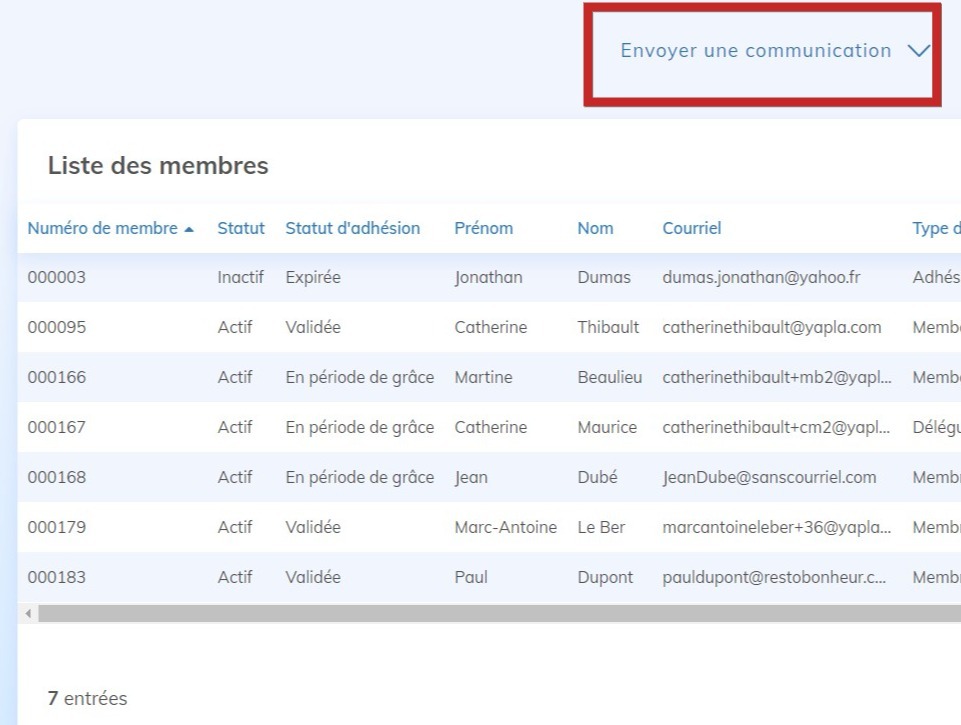This screenshot has width=961, height=725.
Task: Open Paul Dupont's member record
Action: click(400, 577)
